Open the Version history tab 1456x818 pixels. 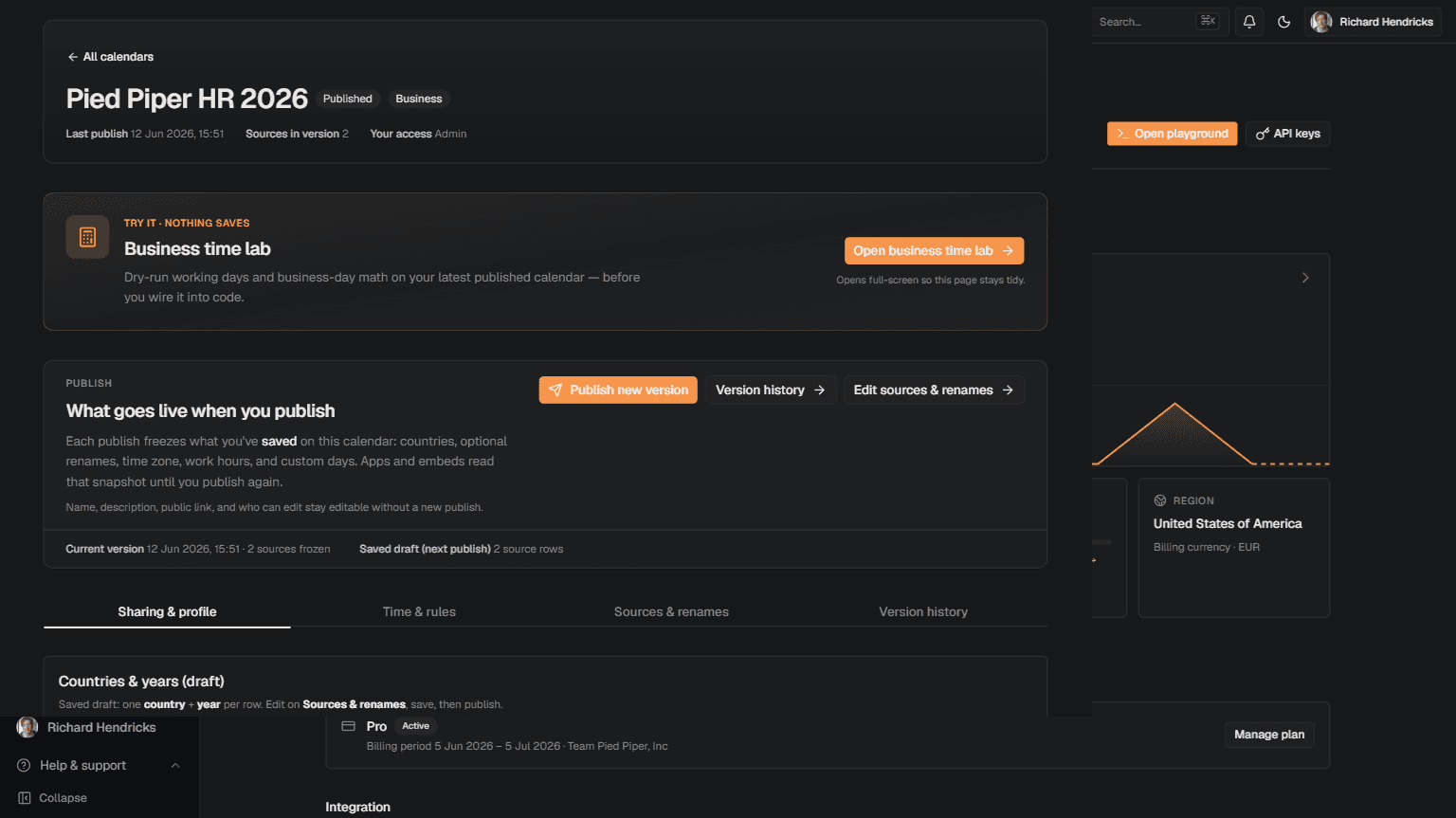923,611
